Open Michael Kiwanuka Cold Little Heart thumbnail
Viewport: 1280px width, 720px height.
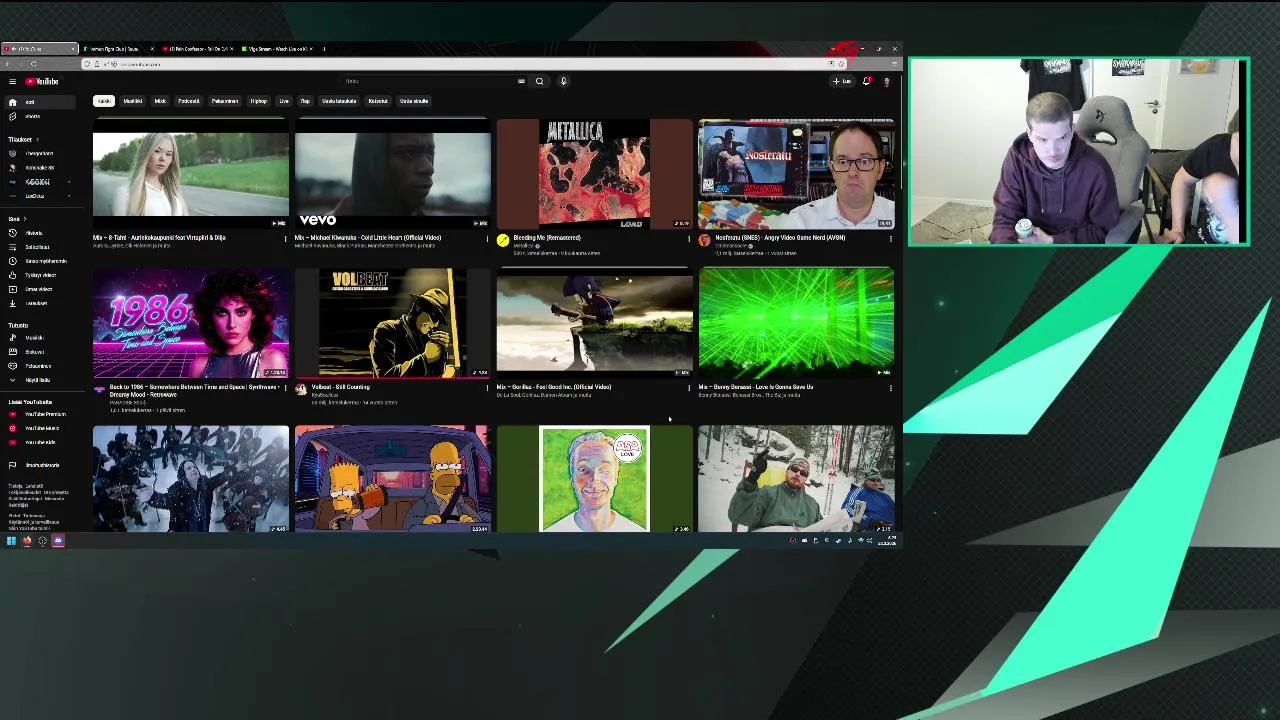(393, 174)
